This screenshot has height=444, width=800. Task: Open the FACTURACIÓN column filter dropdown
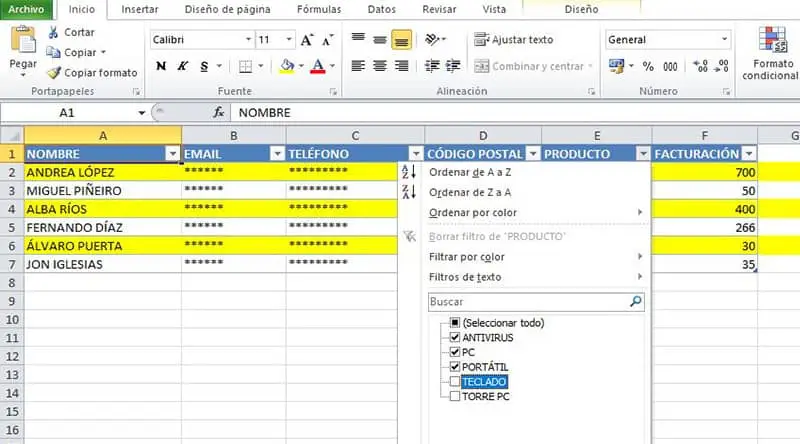748,154
